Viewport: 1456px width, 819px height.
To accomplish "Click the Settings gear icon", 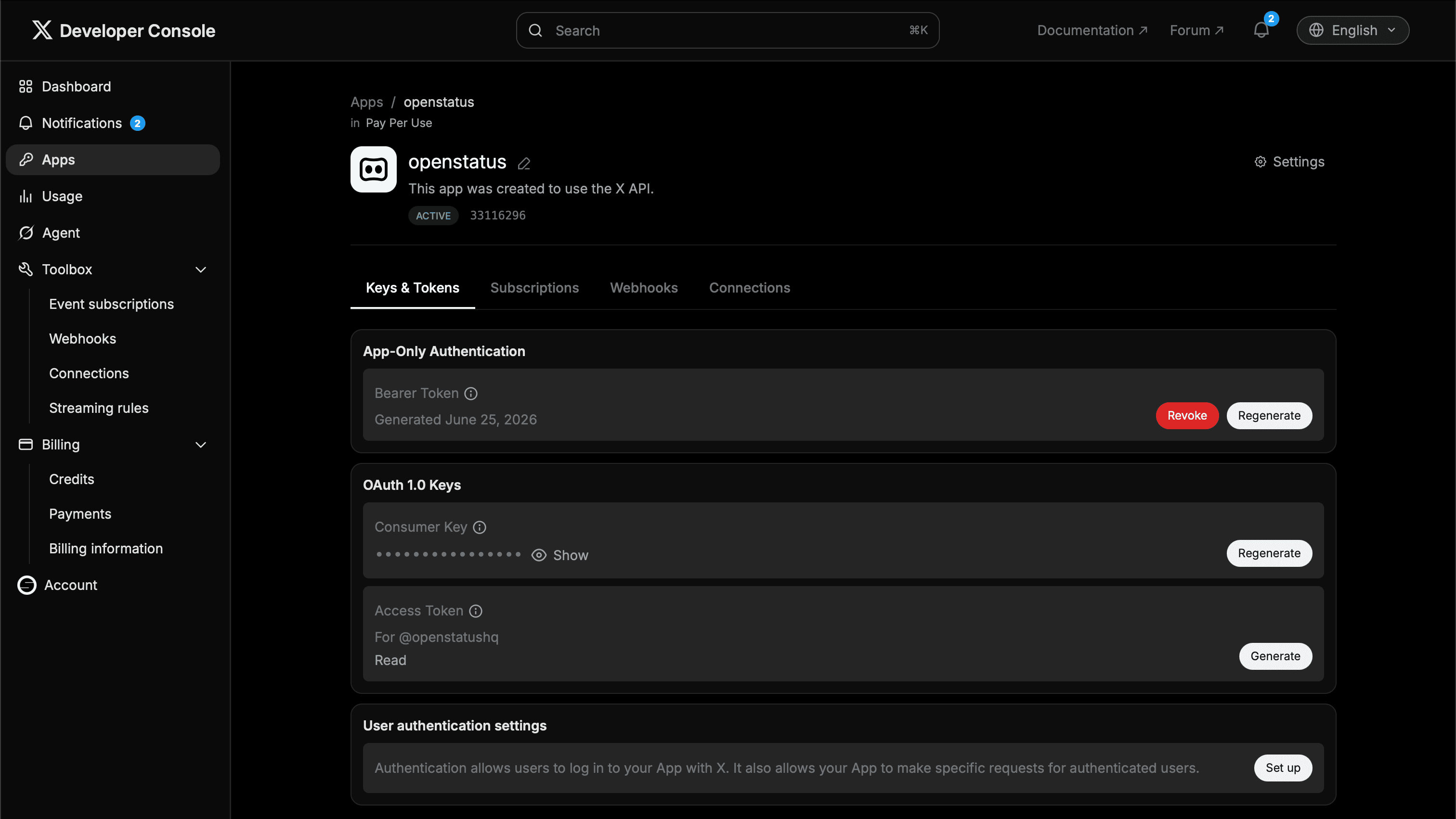I will [x=1260, y=162].
